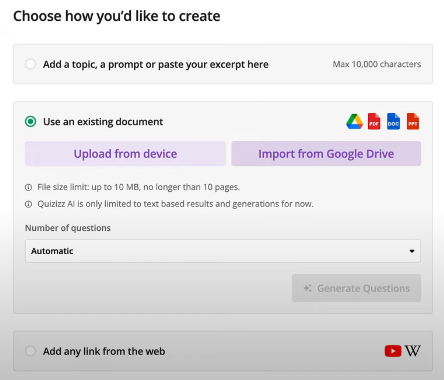Click the Upload from device button
The width and height of the screenshot is (444, 380).
click(125, 154)
